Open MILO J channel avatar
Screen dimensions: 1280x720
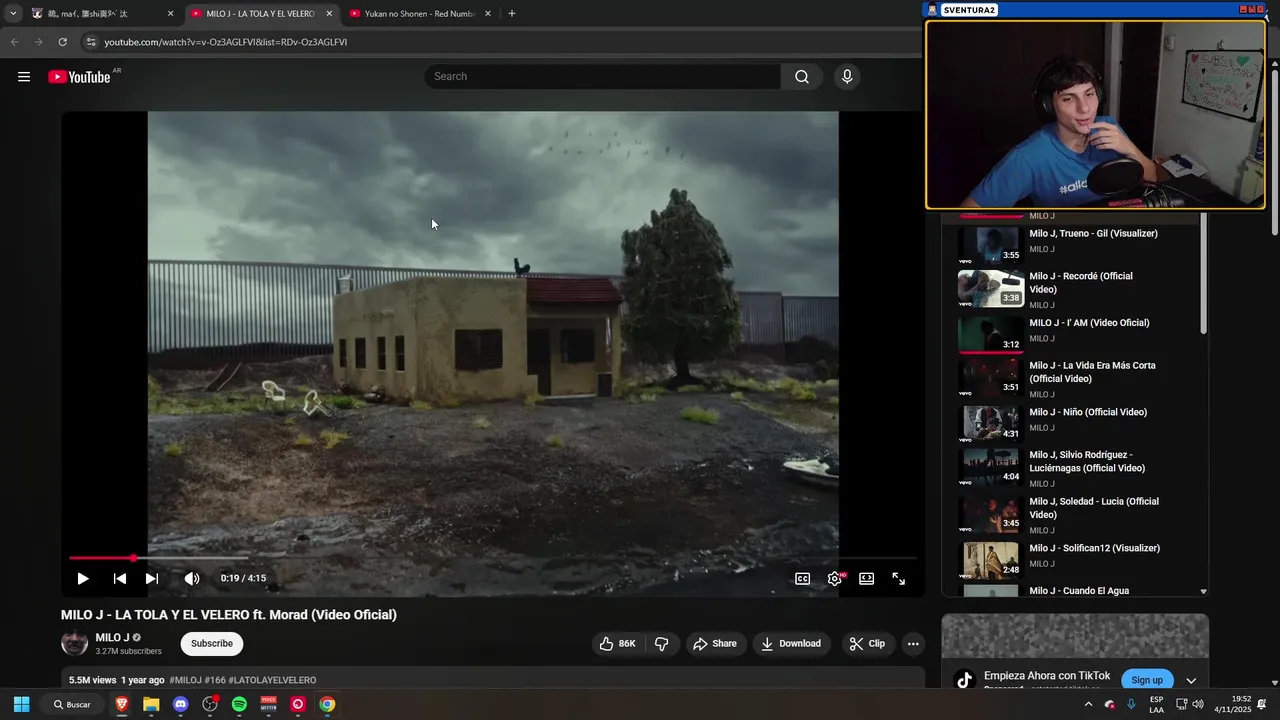[x=75, y=644]
